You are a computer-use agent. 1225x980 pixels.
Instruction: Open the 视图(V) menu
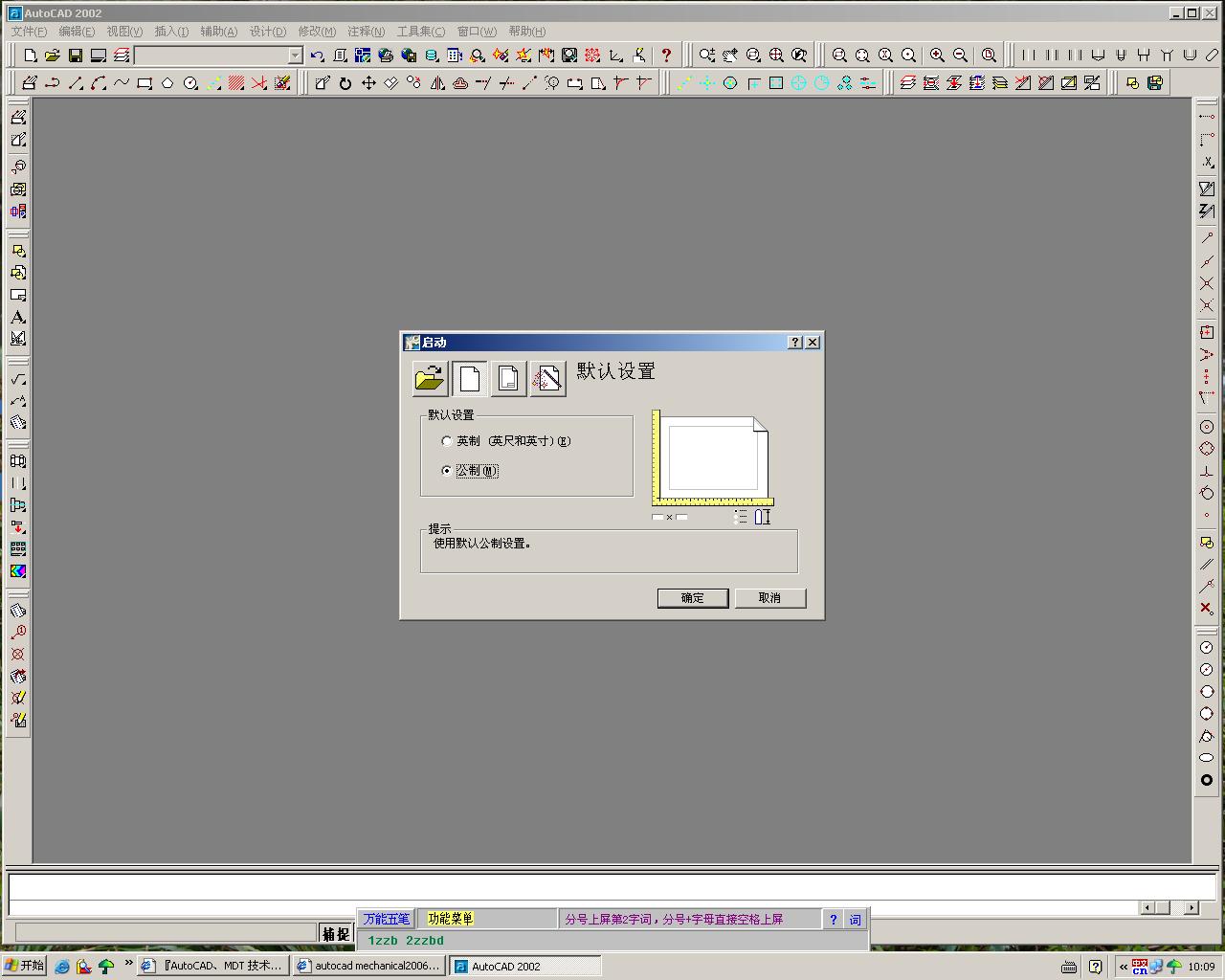pos(124,32)
